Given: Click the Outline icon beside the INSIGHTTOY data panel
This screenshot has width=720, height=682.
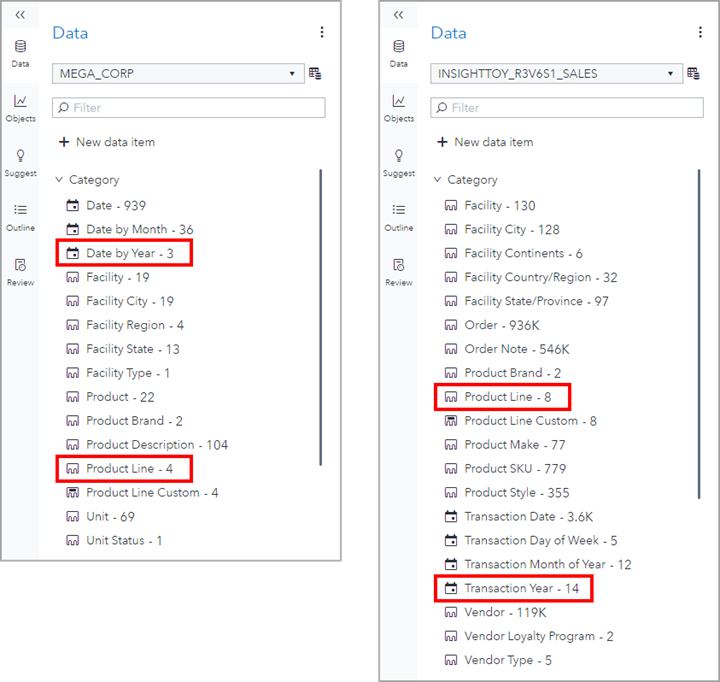Looking at the screenshot, I should 399,215.
